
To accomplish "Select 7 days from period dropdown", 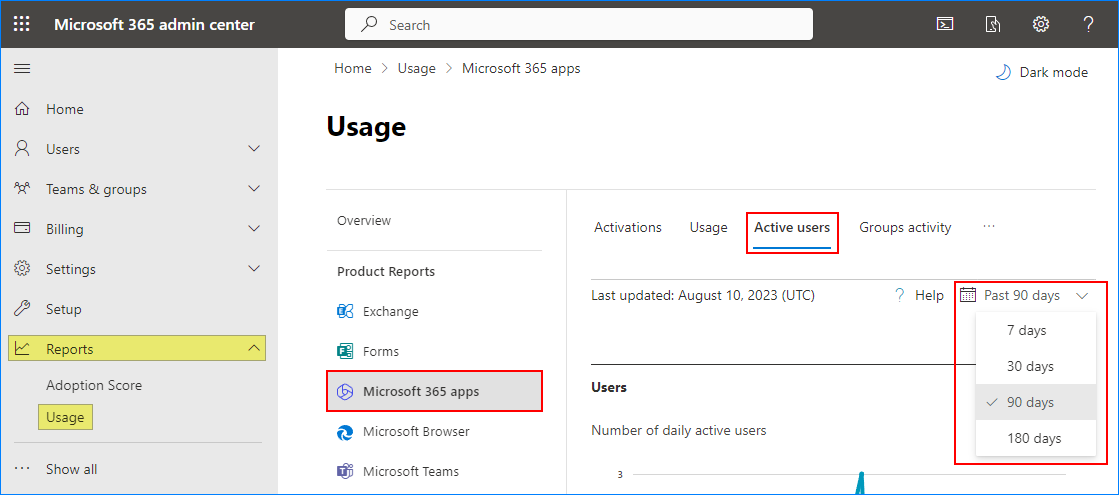I will (1036, 330).
